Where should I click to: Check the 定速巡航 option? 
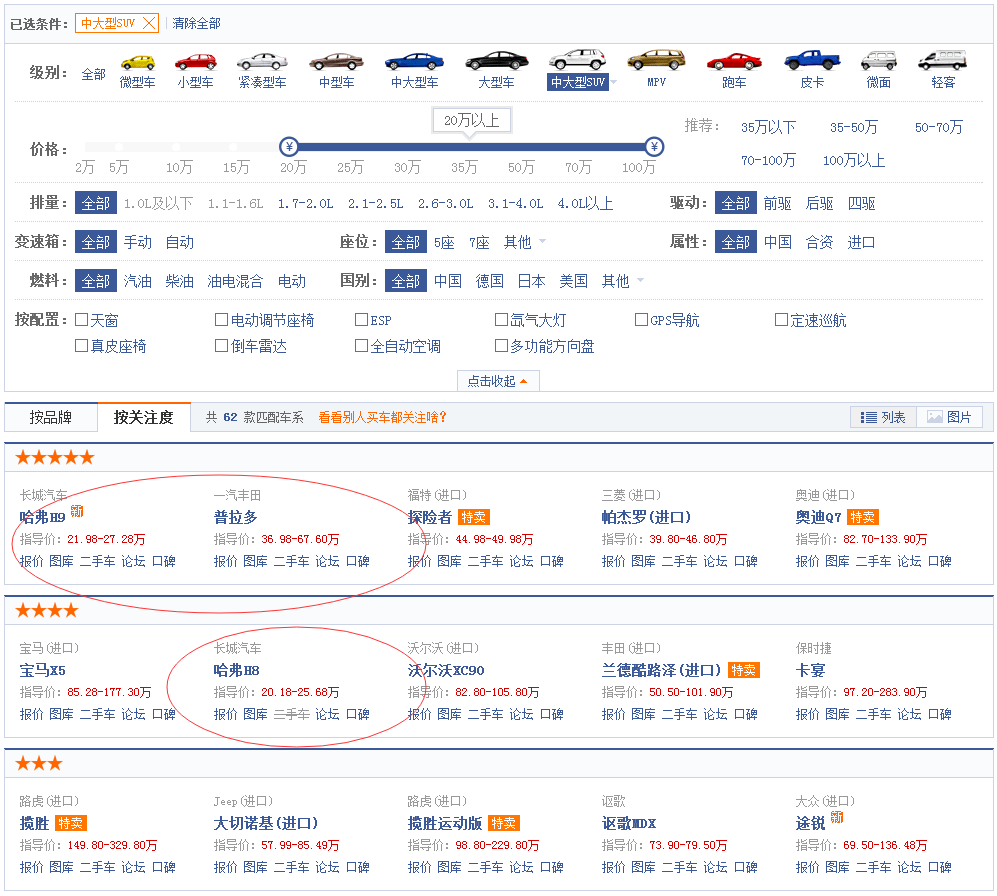pyautogui.click(x=781, y=319)
